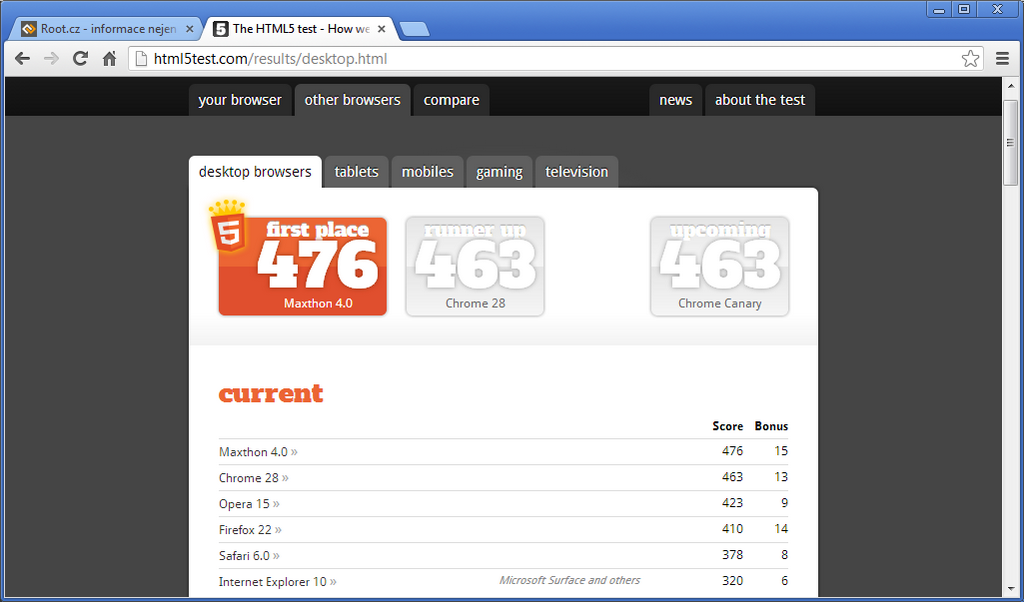Click Safari 6.0 bonus value 8
Viewport: 1024px width, 602px height.
coord(784,555)
